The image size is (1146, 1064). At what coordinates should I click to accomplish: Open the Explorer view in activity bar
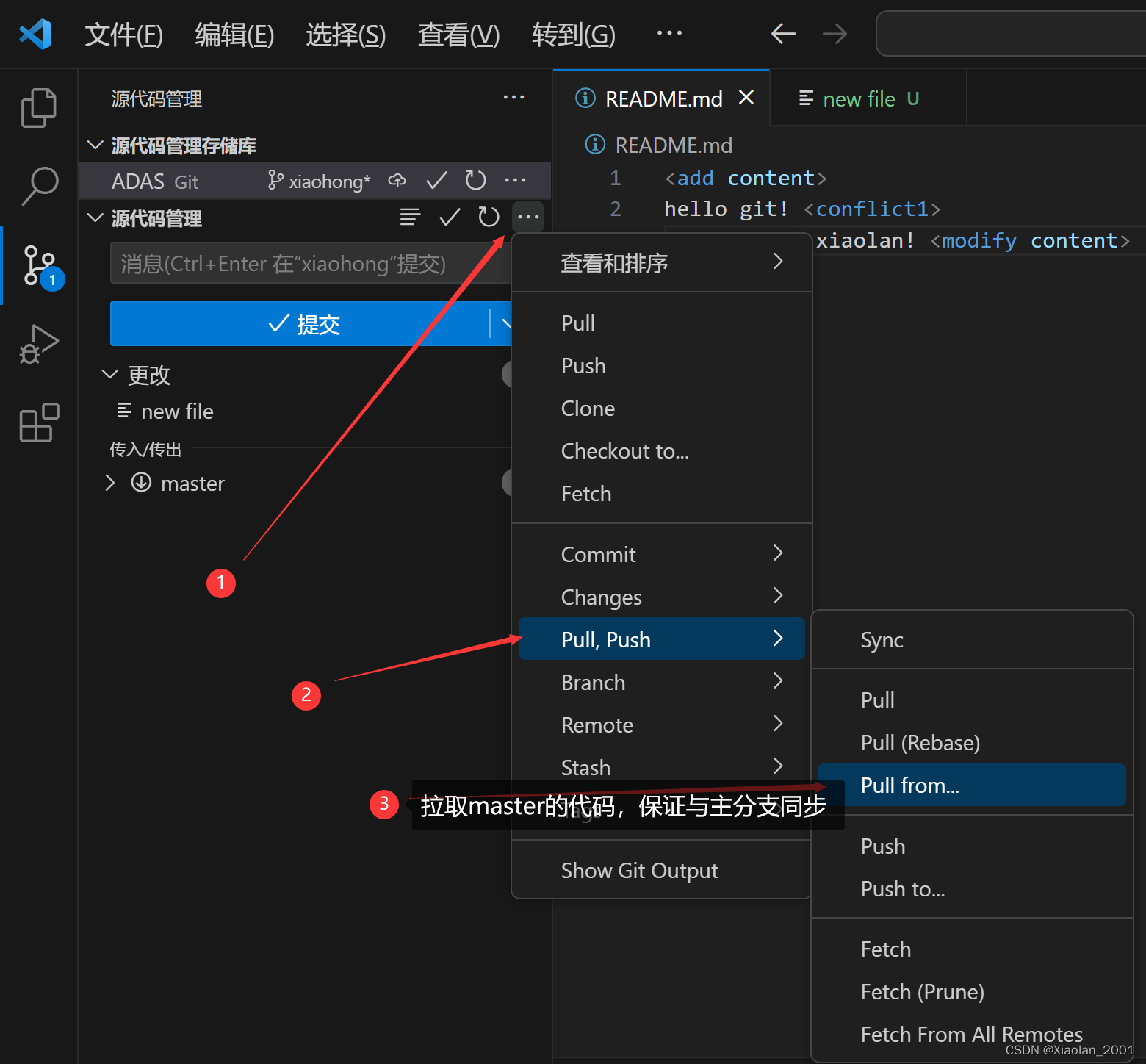click(38, 108)
